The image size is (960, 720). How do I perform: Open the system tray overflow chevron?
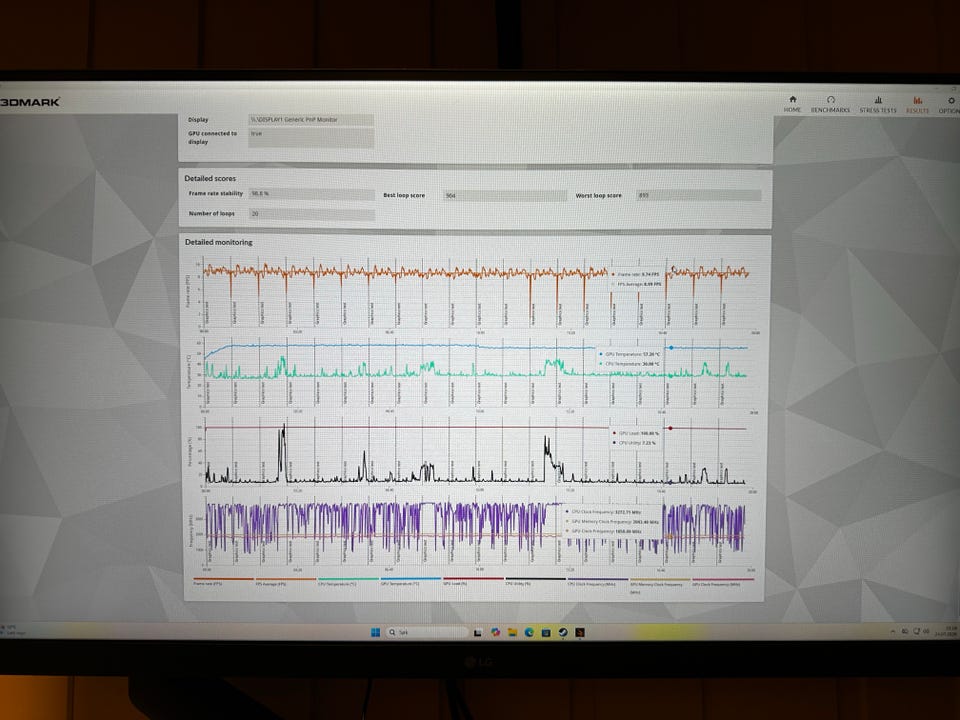[x=893, y=631]
